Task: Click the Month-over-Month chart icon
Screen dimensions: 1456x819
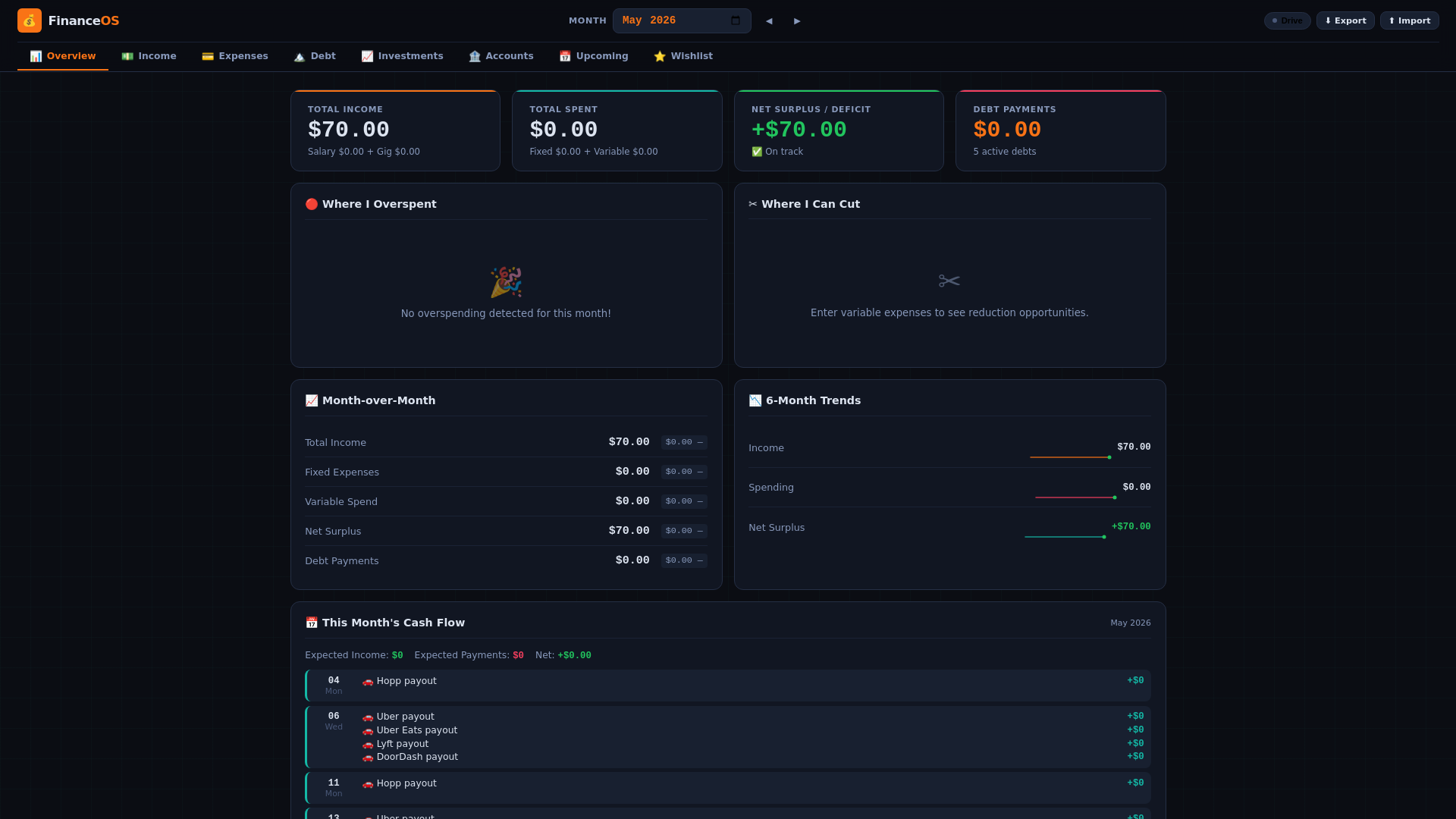Action: (312, 400)
